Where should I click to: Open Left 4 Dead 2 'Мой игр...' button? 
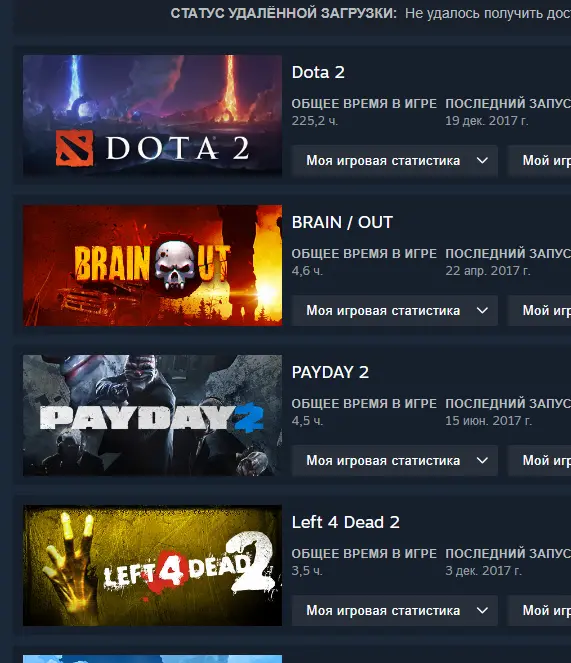click(540, 611)
